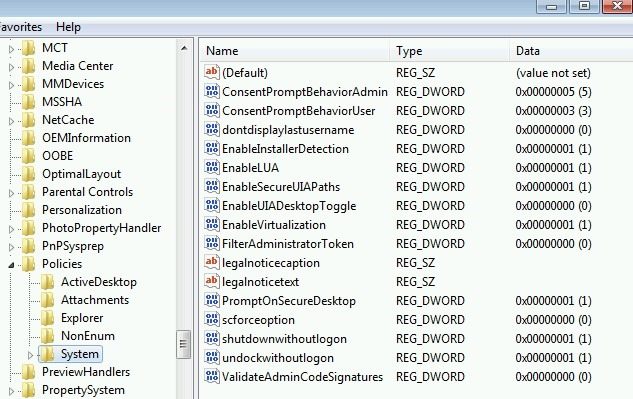Select the ActiveDesktop registry key

[x=99, y=282]
